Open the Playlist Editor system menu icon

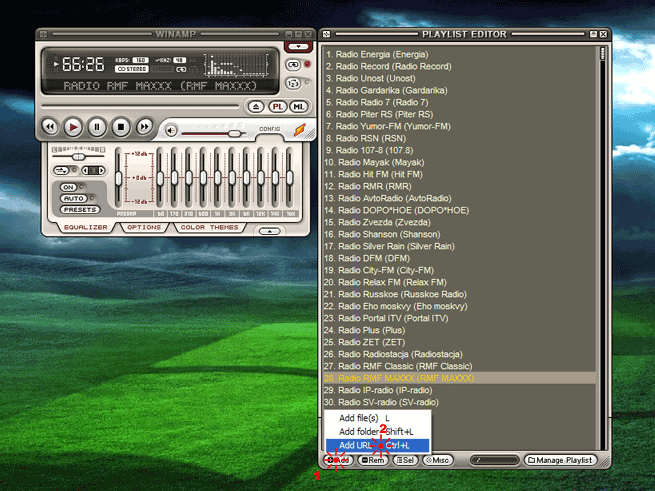326,34
